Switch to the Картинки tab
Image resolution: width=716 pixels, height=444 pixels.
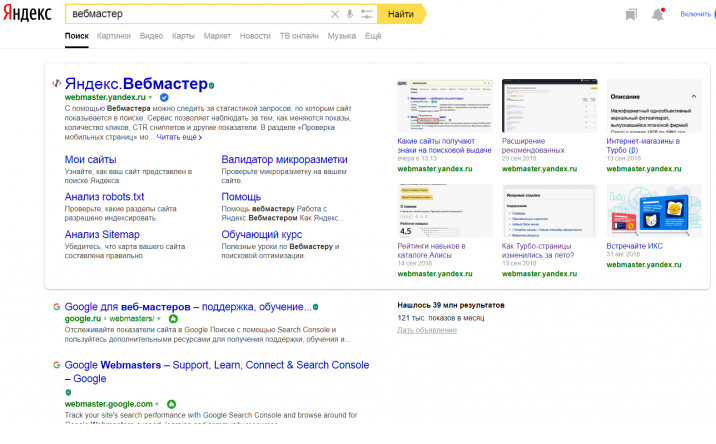[114, 36]
